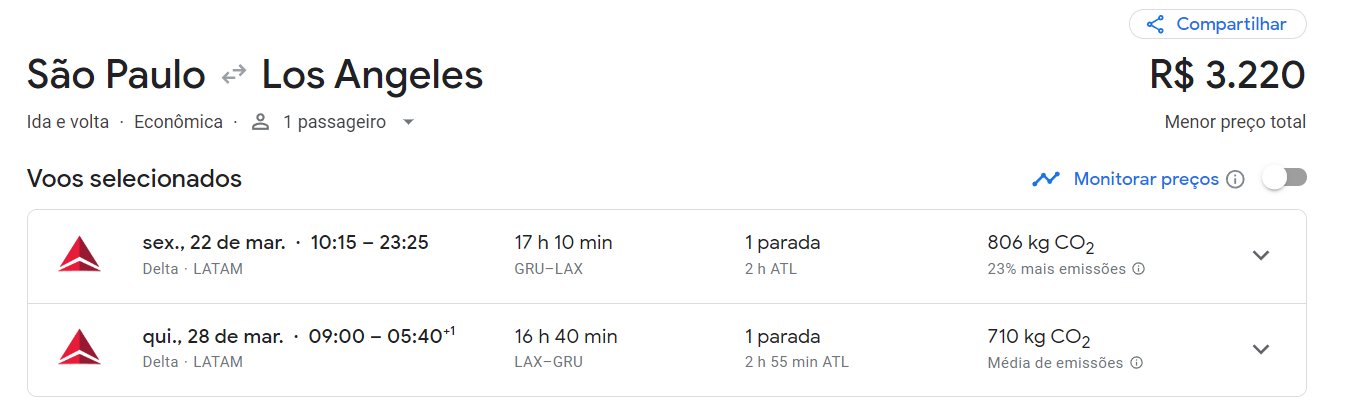Click info icon next to 23% mais emissões
1360x412 pixels.
tap(1138, 269)
